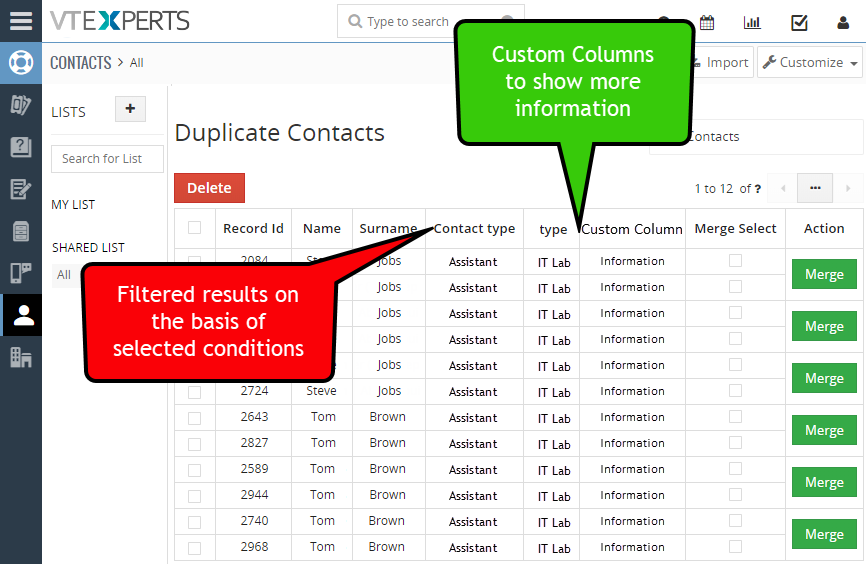This screenshot has width=866, height=564.
Task: Tick Merge Select for record 2968
Action: [735, 546]
